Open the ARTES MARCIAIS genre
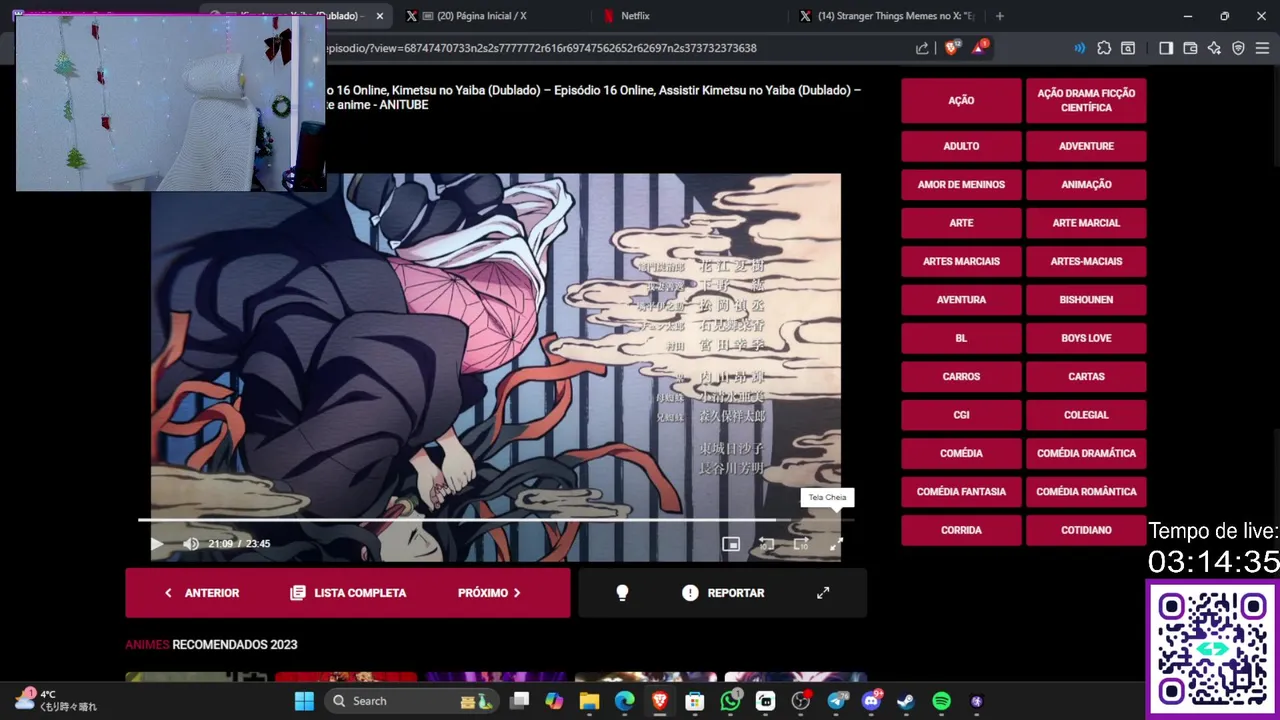This screenshot has width=1280, height=720. 961,262
